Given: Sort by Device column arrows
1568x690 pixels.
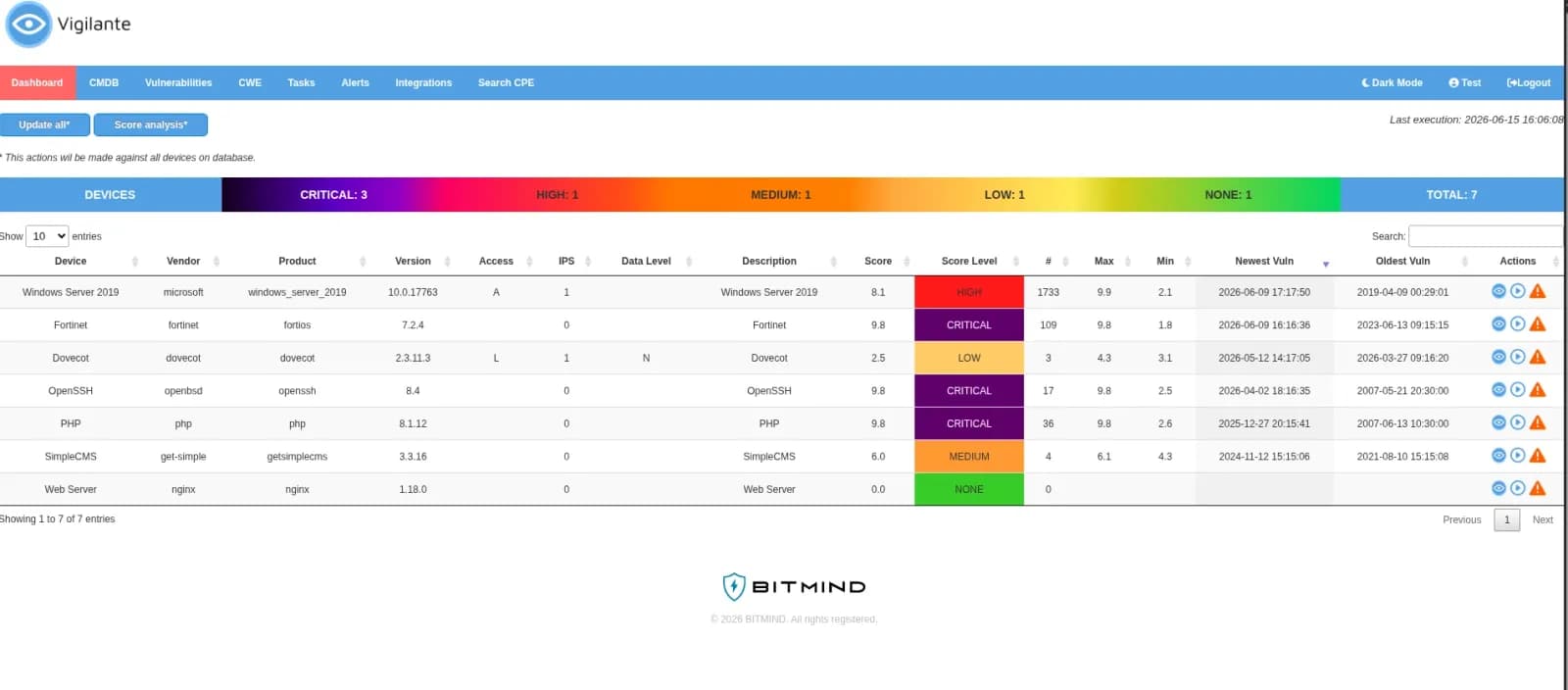Looking at the screenshot, I should point(135,262).
